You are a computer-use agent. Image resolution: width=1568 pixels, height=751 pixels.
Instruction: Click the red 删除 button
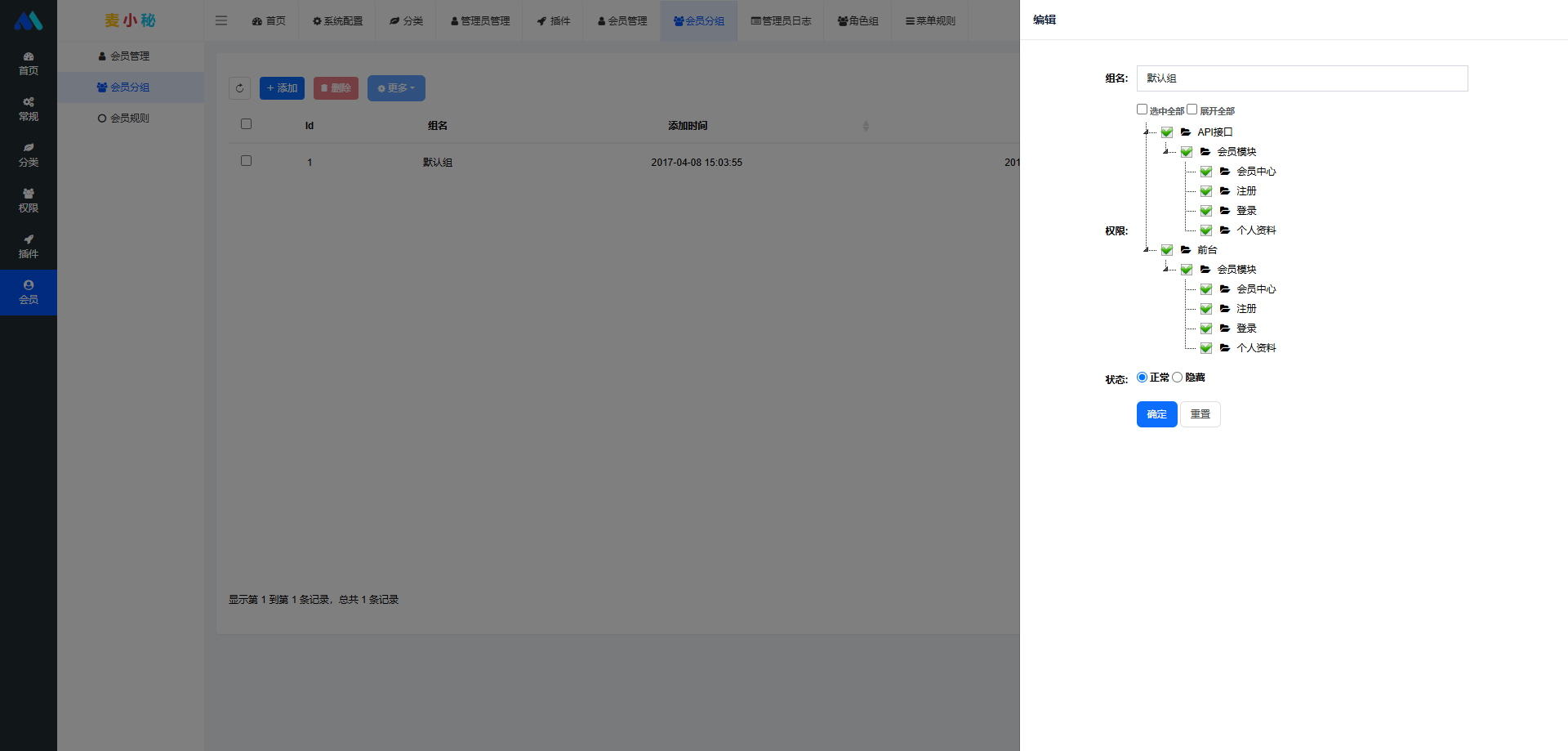336,88
